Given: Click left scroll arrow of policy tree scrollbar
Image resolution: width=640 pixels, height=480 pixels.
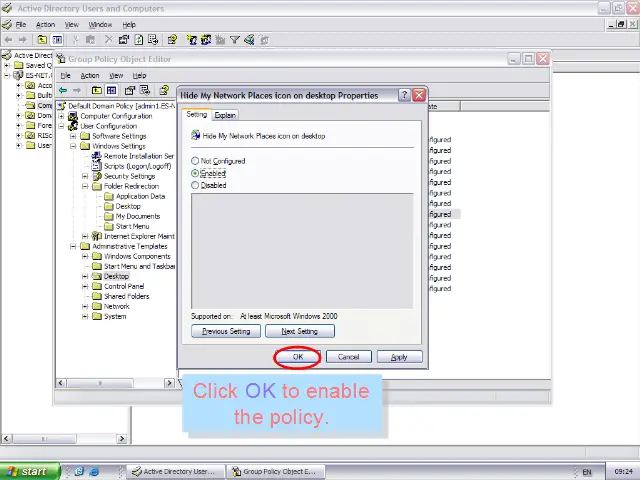Looking at the screenshot, I should (61, 383).
